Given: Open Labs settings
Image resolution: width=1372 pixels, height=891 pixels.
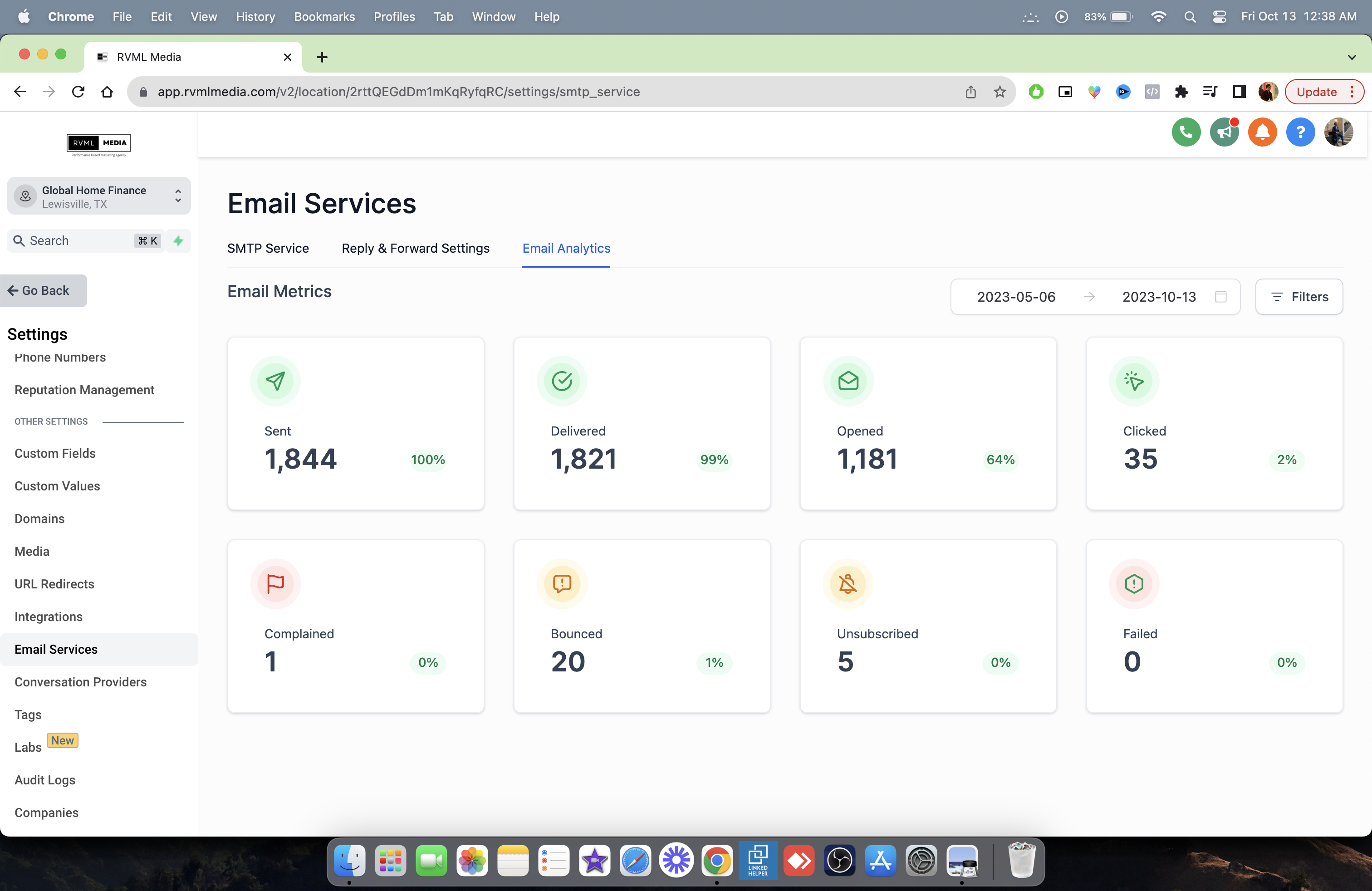Looking at the screenshot, I should click(28, 748).
